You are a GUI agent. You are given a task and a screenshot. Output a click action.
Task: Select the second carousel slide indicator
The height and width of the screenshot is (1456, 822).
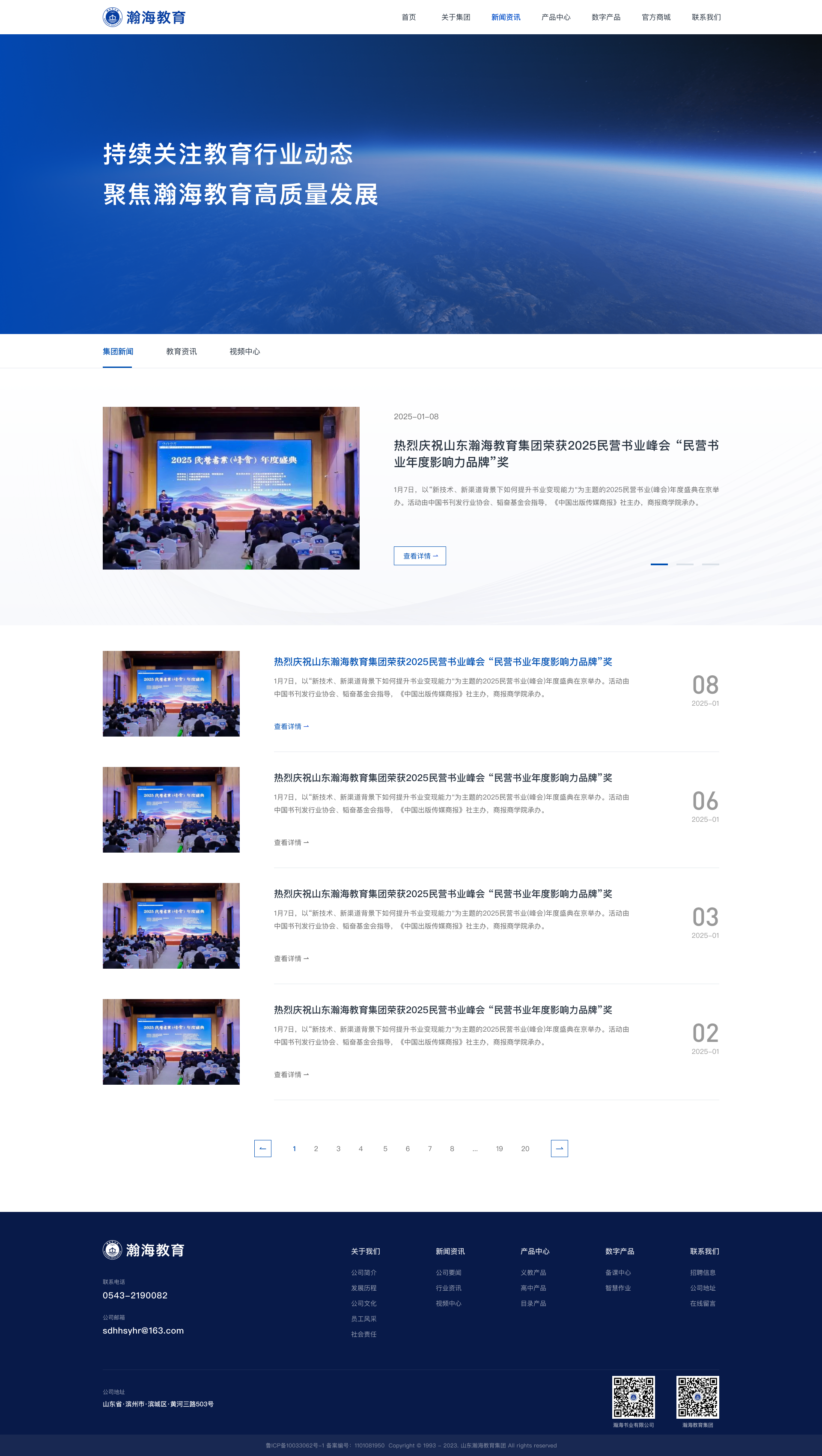(x=685, y=564)
